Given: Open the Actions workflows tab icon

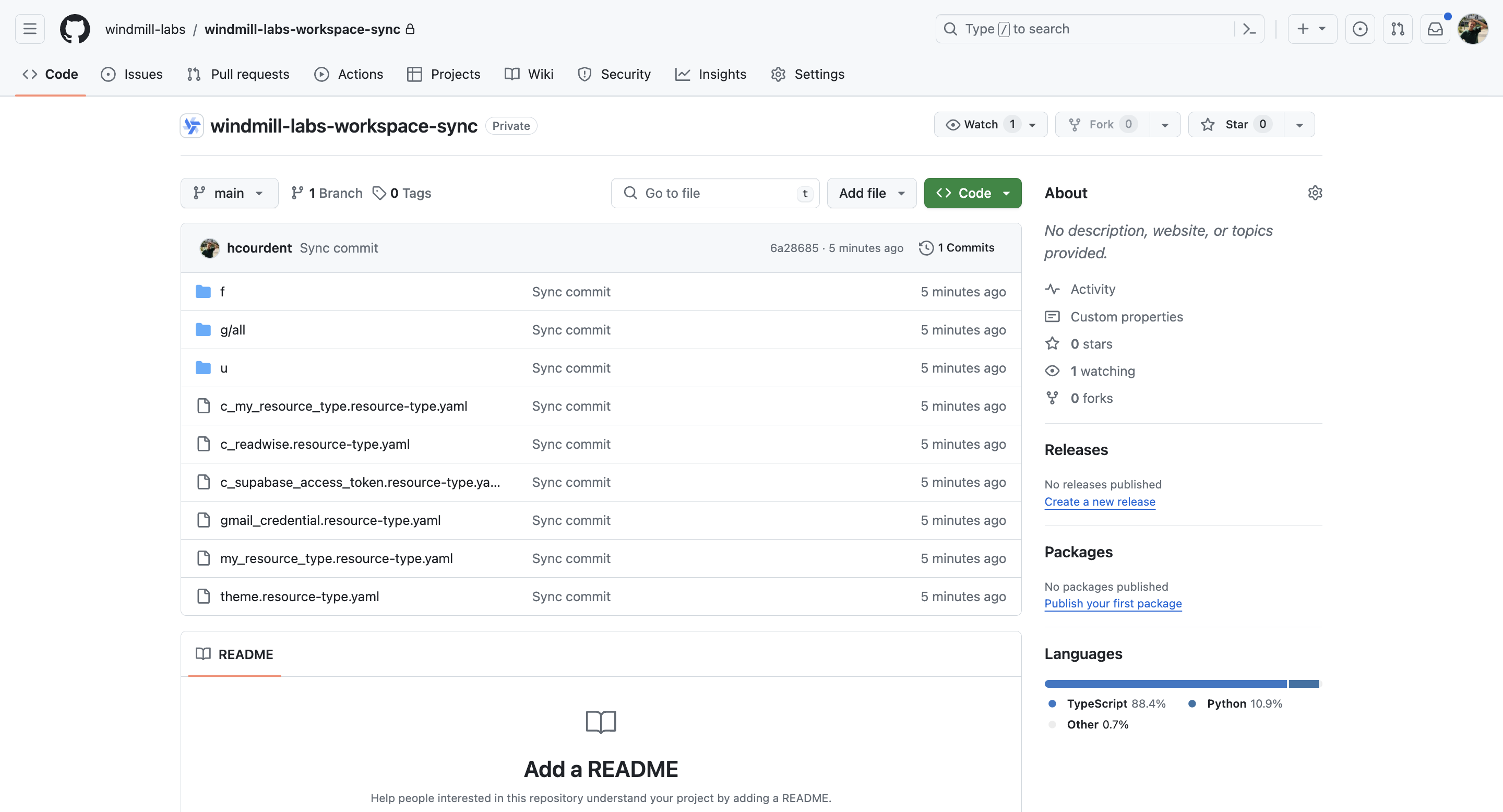Looking at the screenshot, I should point(321,74).
